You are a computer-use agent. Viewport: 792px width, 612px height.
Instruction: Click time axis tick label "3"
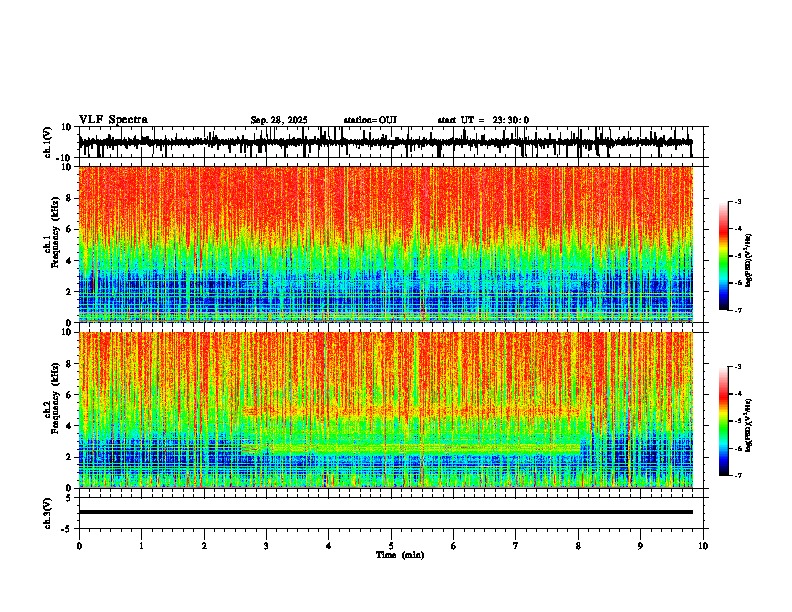click(x=266, y=546)
